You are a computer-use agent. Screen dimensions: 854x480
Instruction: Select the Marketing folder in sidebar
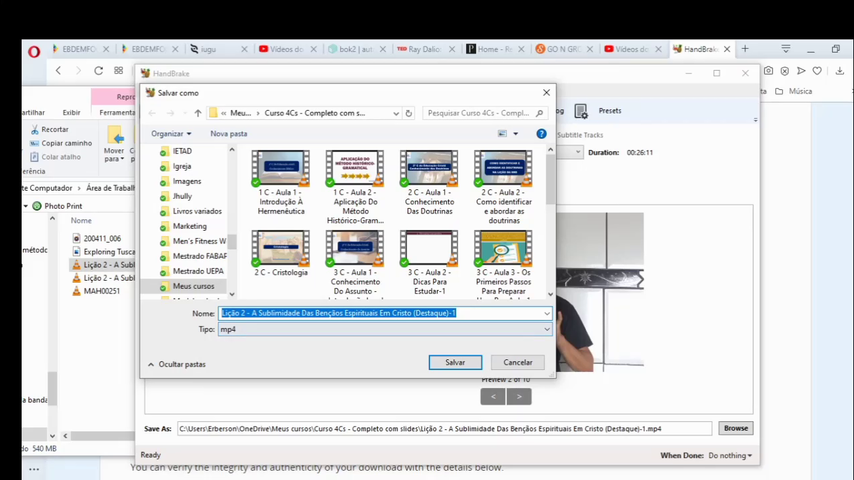(x=190, y=226)
